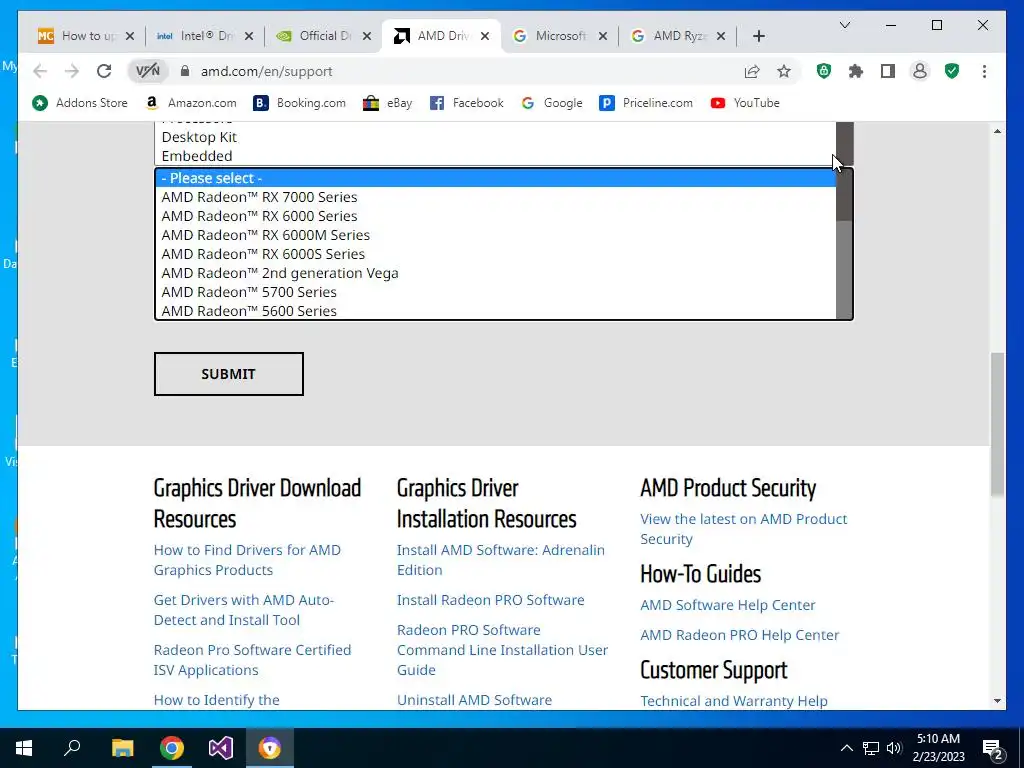This screenshot has height=768, width=1024.
Task: Open the Extensions puzzle icon
Action: (x=856, y=71)
